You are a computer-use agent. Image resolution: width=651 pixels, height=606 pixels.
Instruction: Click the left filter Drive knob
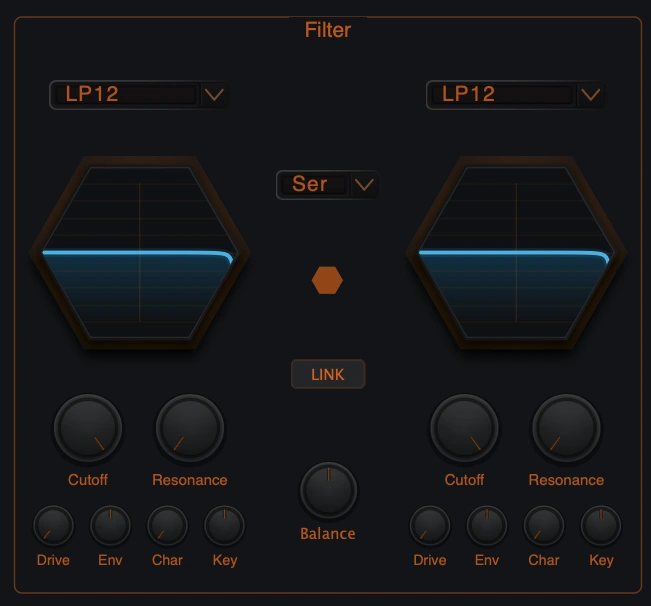point(54,525)
